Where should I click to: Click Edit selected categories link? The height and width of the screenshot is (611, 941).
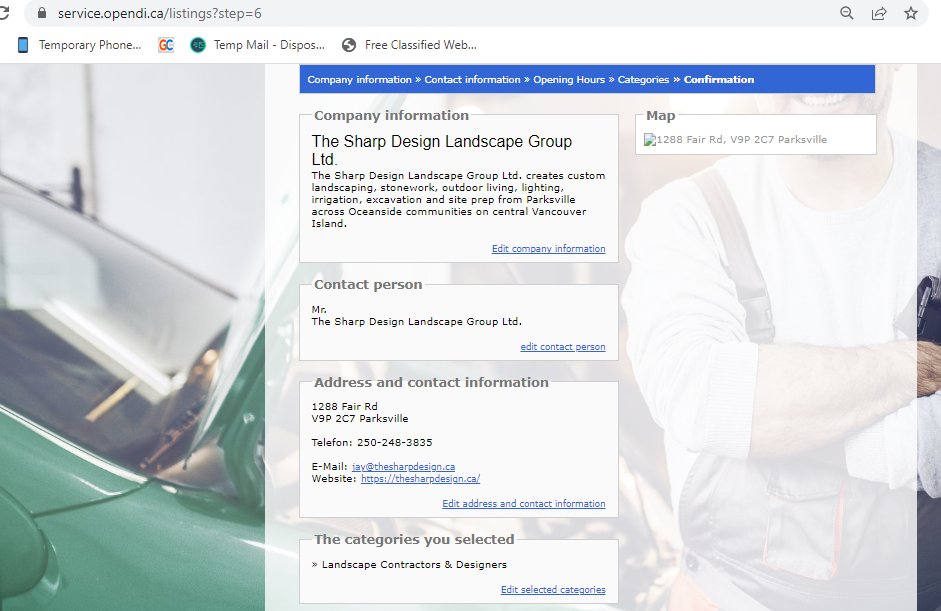[553, 590]
